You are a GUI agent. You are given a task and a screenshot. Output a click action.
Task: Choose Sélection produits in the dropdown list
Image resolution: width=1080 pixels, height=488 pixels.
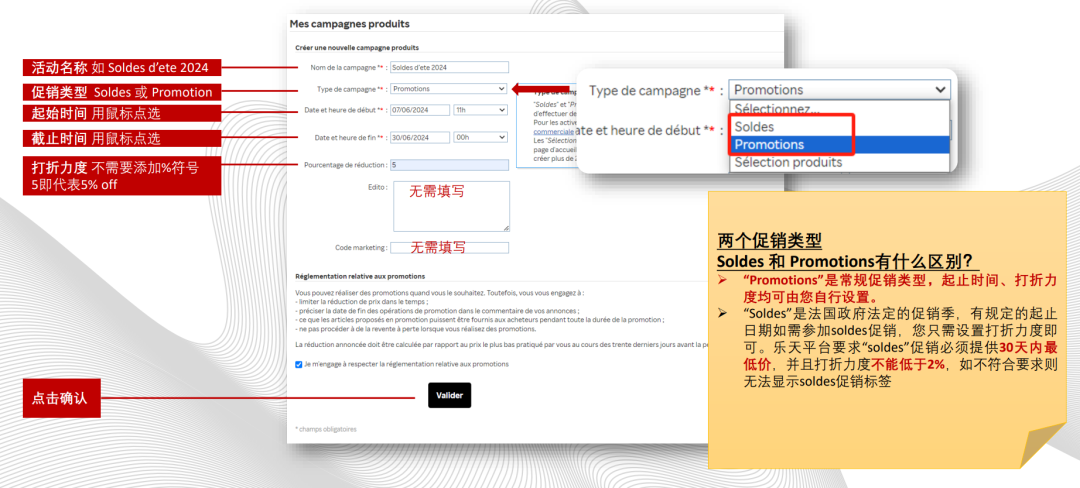[839, 162]
